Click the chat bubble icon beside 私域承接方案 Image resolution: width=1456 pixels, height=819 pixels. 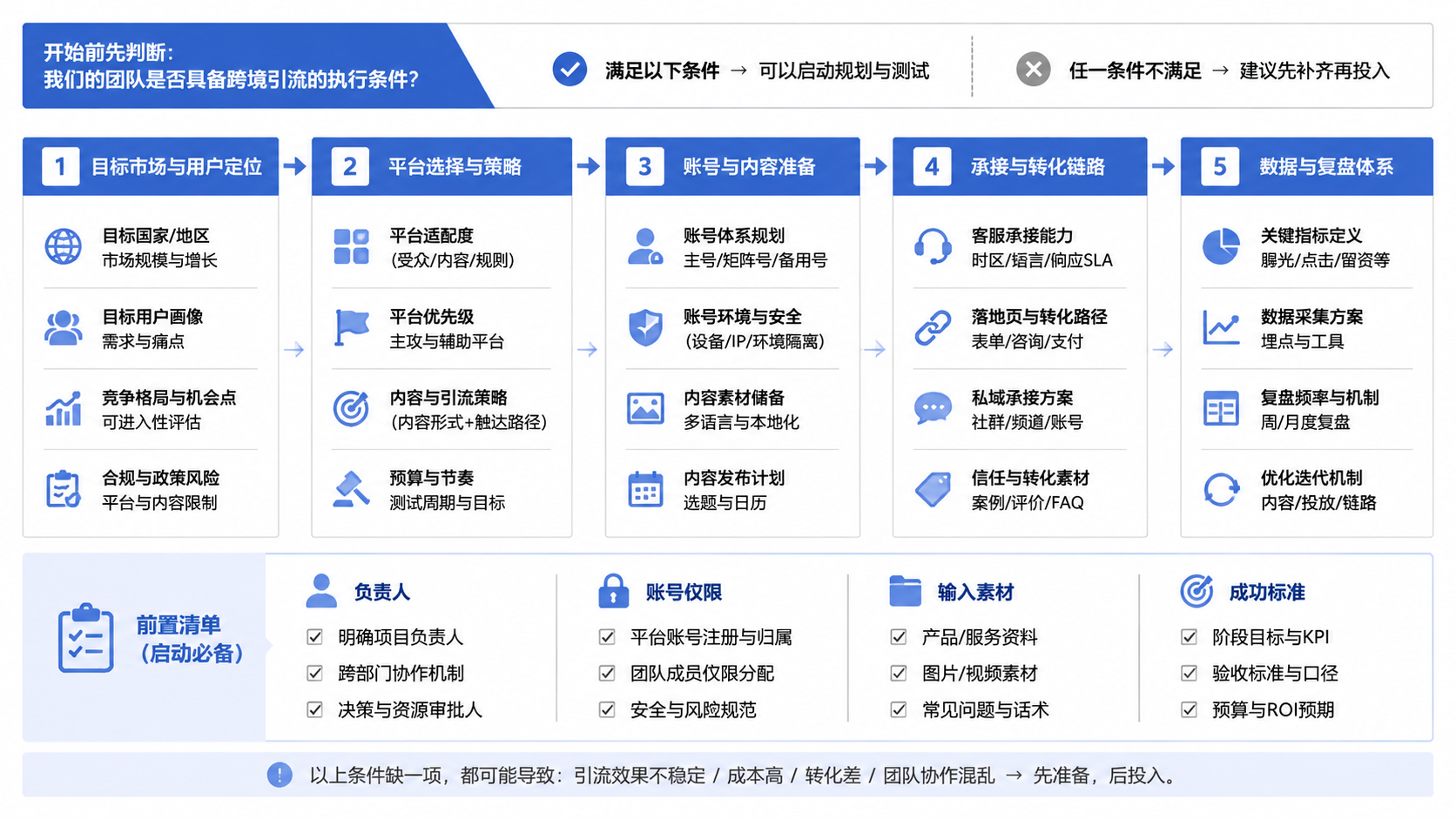[933, 409]
